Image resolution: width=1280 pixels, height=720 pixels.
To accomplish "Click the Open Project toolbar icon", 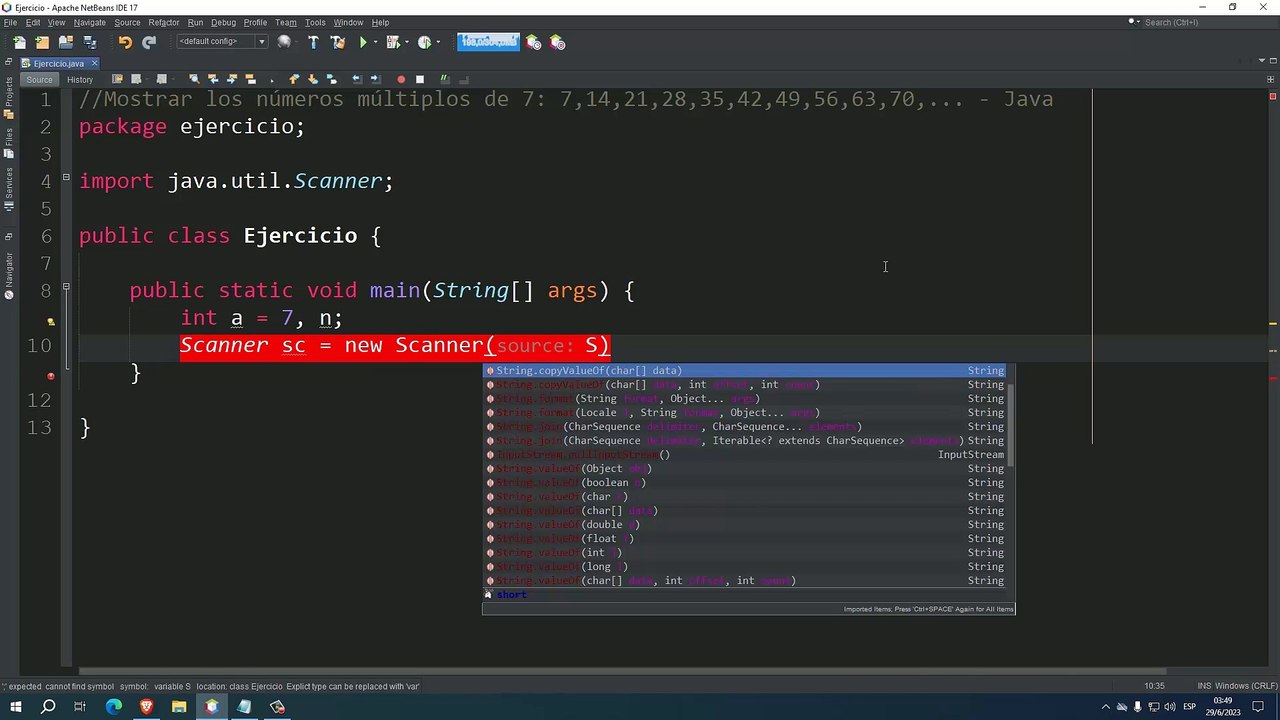I will point(66,42).
